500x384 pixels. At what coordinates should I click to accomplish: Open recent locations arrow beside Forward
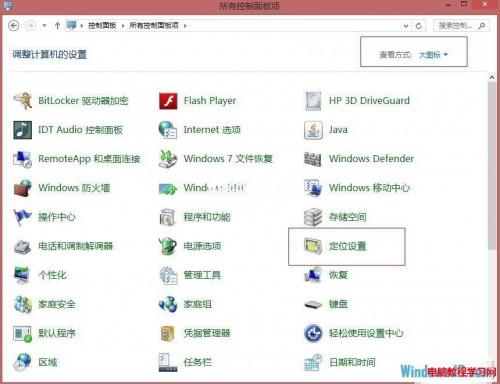click(44, 26)
